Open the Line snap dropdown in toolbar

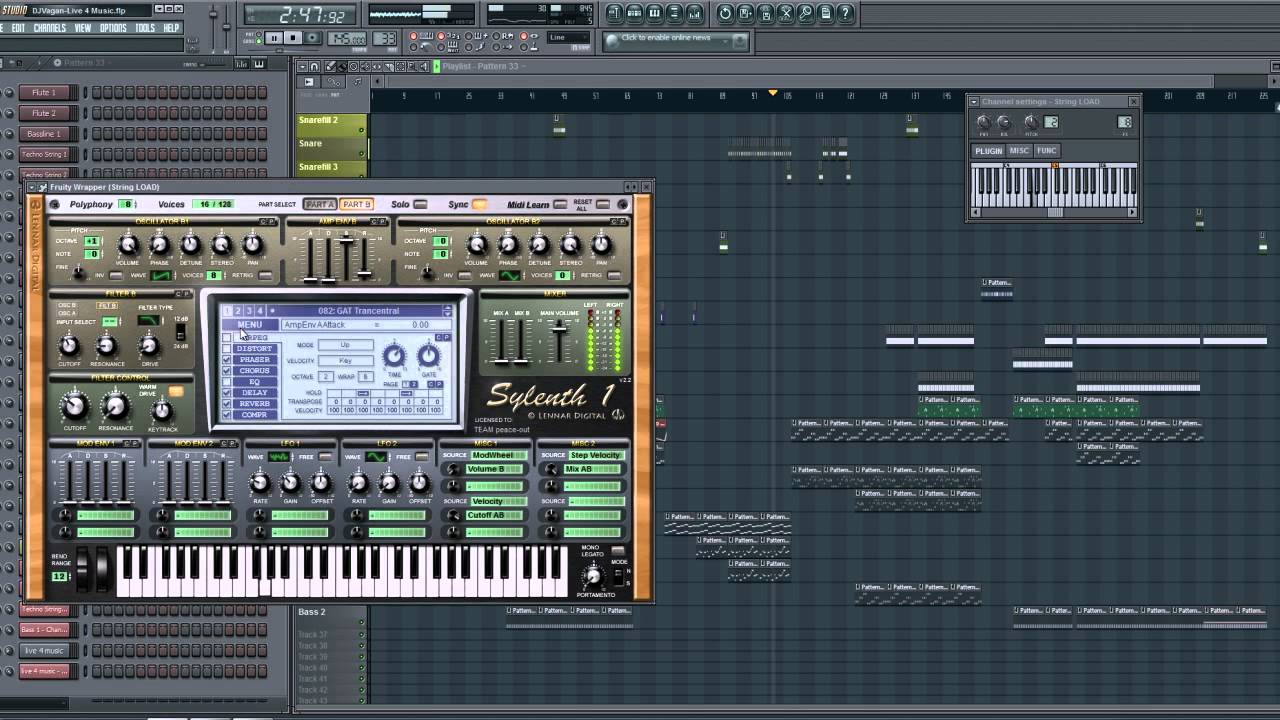tap(570, 38)
